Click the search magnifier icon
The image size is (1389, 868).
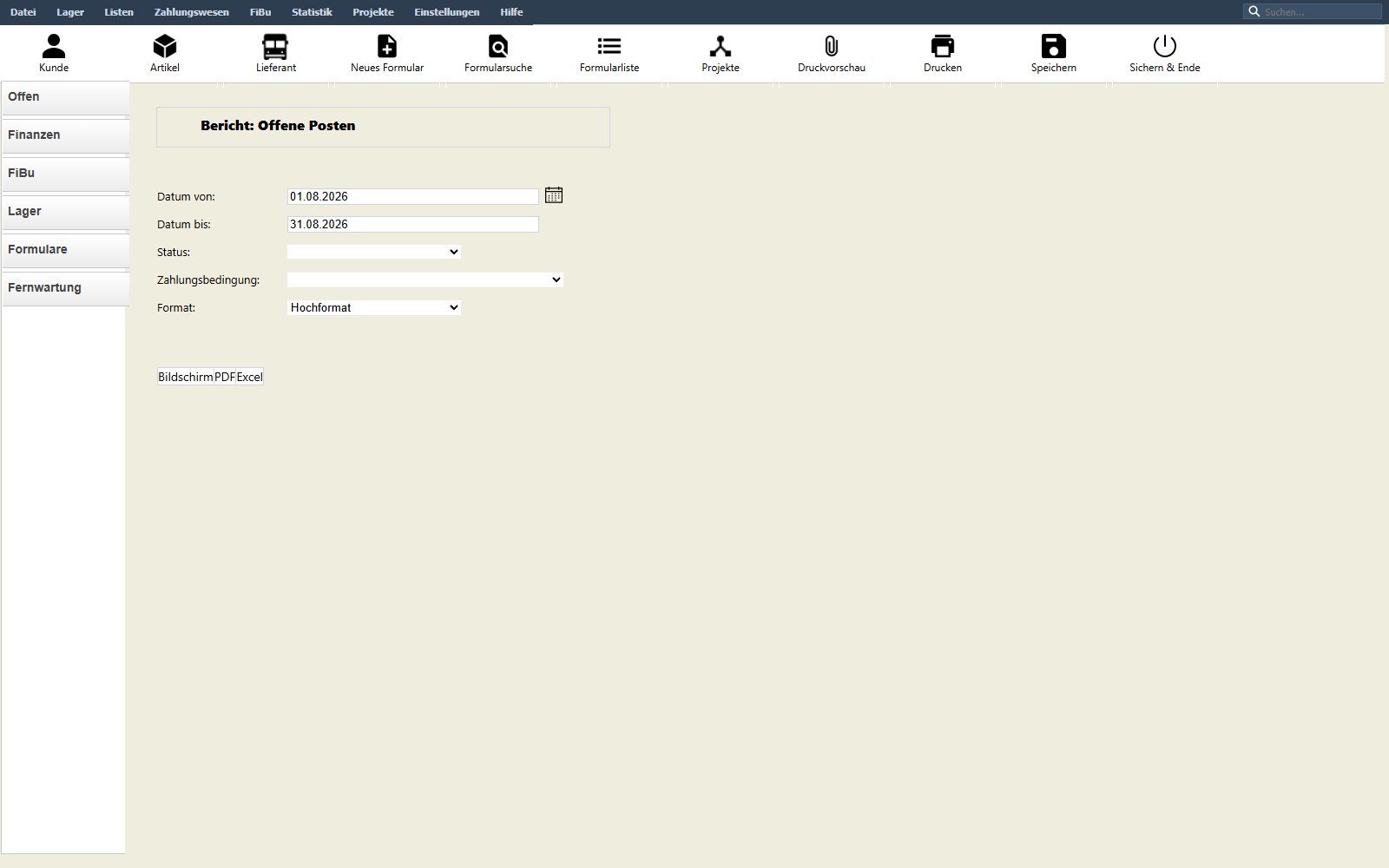click(x=1254, y=11)
